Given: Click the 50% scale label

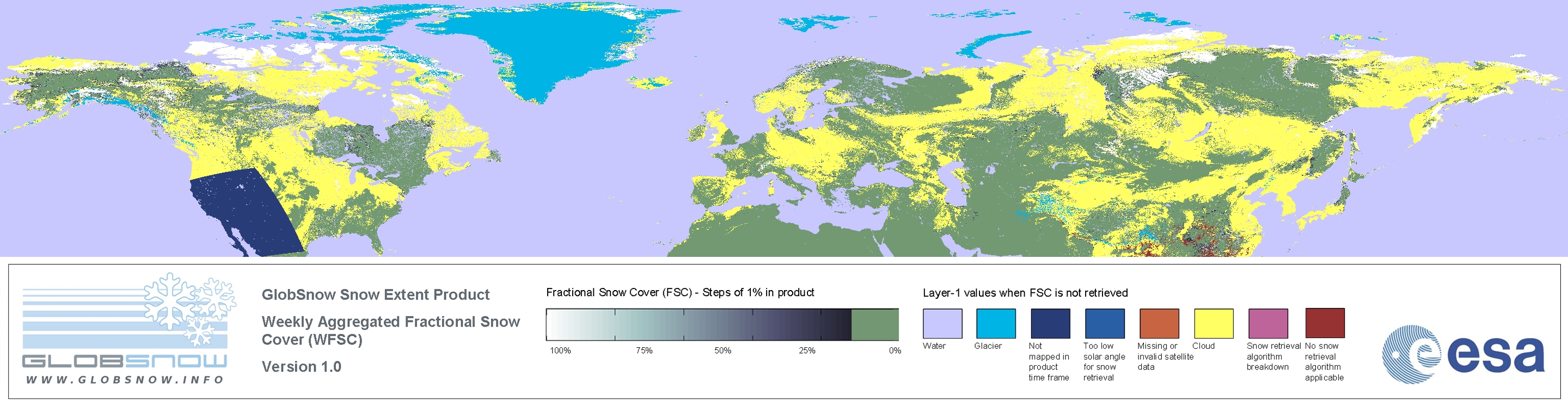Looking at the screenshot, I should click(x=722, y=350).
